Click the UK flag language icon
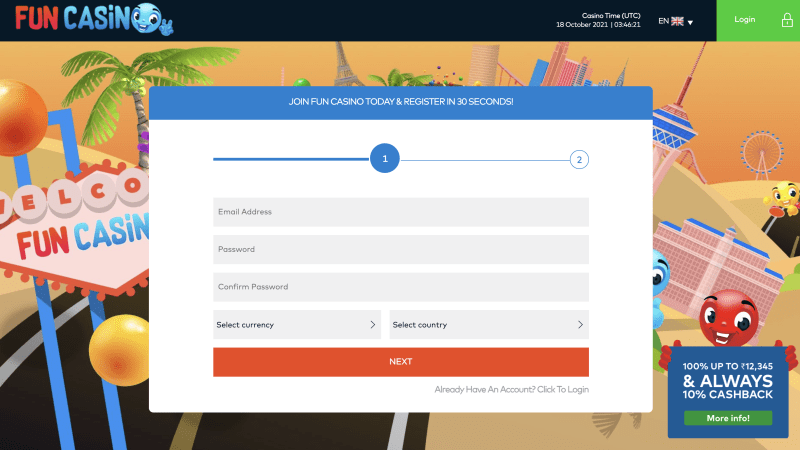This screenshot has width=800, height=450. 677,21
